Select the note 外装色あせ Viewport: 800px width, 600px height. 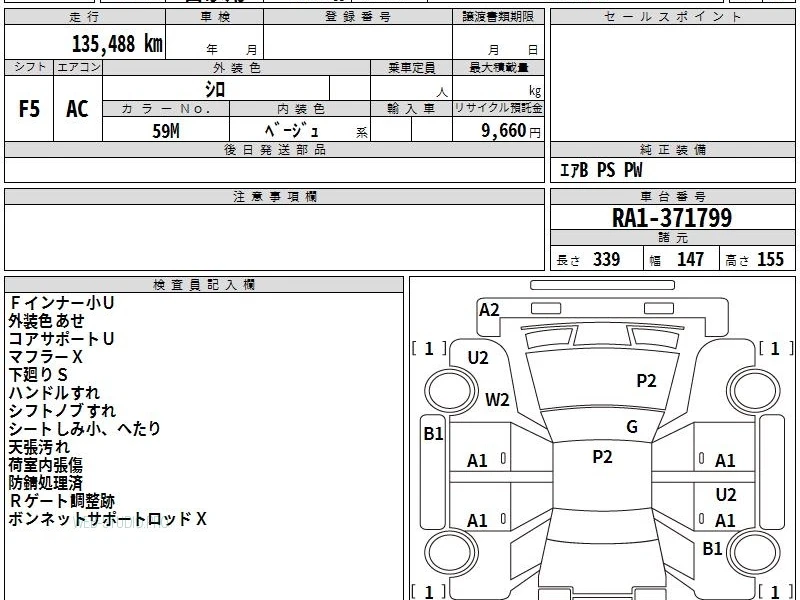click(46, 321)
